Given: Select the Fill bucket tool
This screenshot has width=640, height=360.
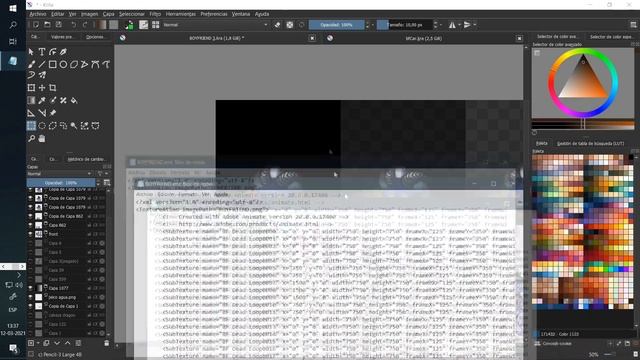Looking at the screenshot, I should pos(74,100).
